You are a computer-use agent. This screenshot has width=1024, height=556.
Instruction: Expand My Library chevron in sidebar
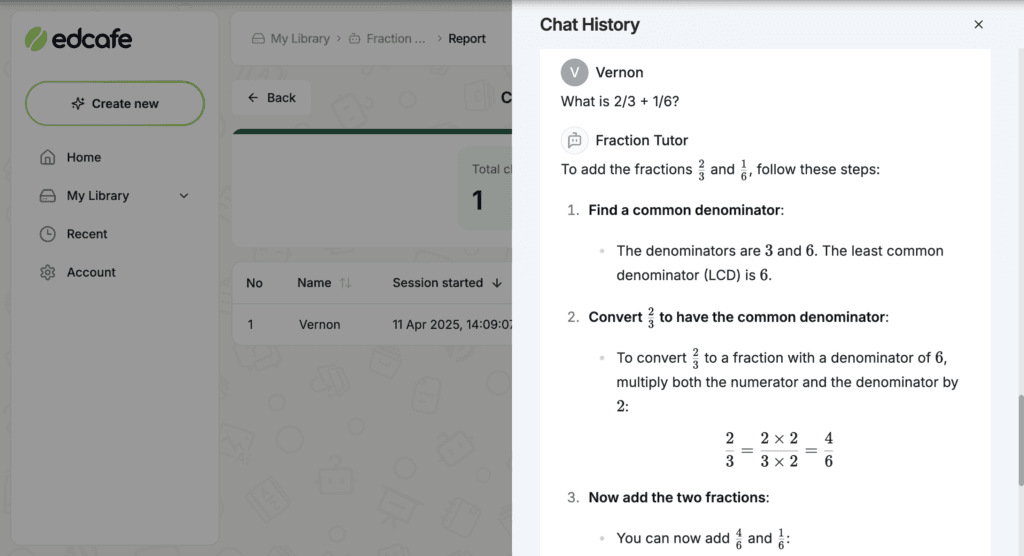[184, 196]
